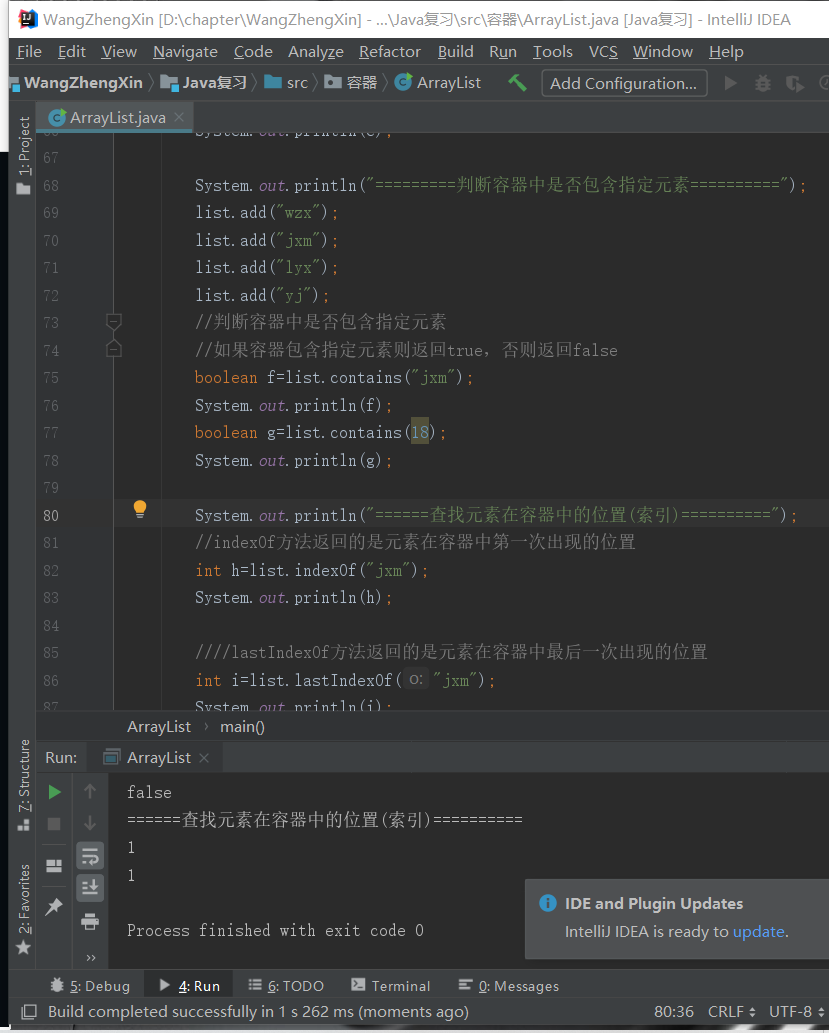Click the Print icon in the Run panel
Viewport: 829px width, 1033px height.
coord(90,921)
